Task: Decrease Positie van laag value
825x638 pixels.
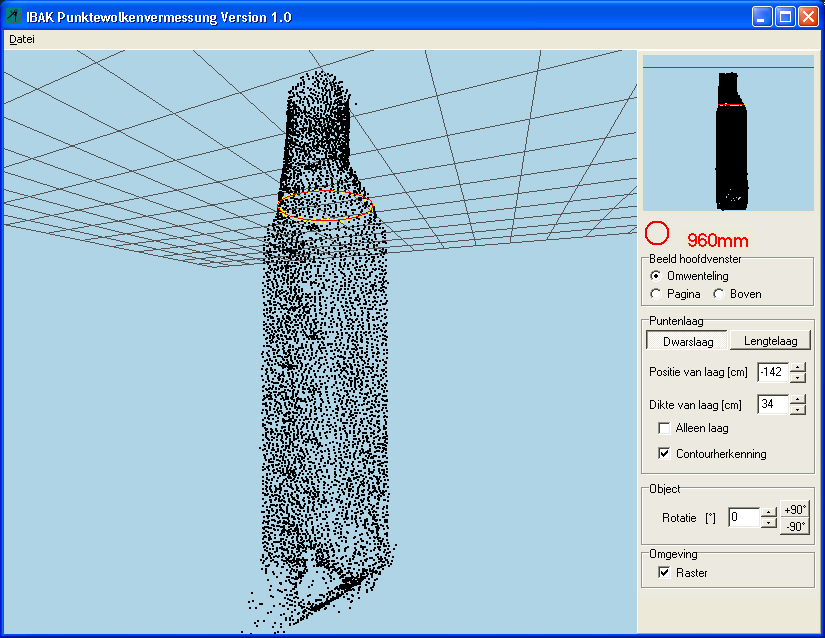Action: tap(798, 377)
